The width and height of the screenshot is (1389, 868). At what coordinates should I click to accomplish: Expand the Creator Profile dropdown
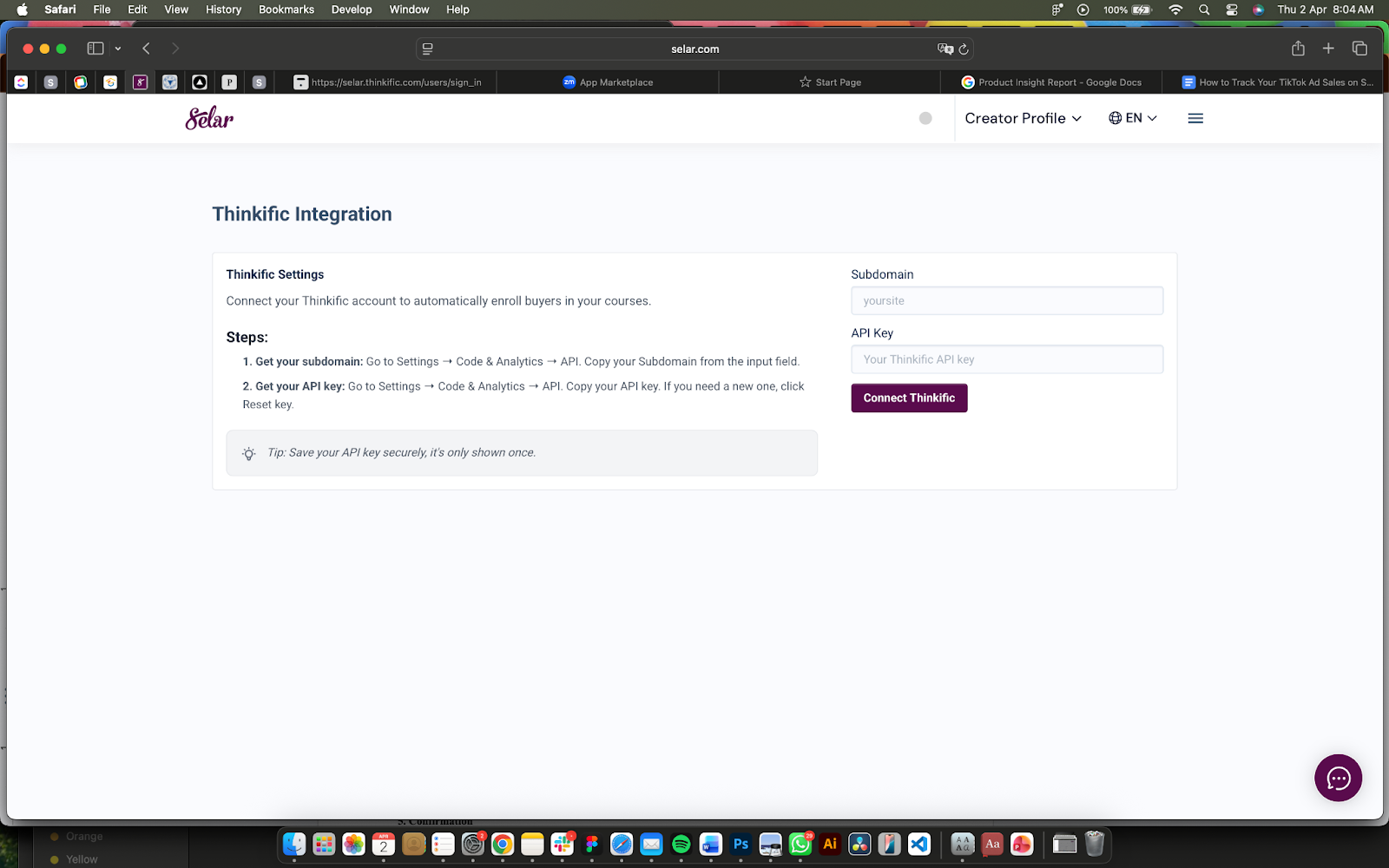1023,118
